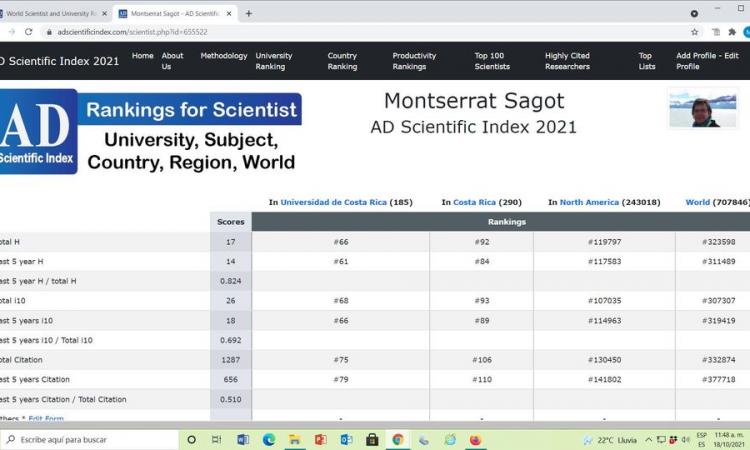Click the Edit Form link
The image size is (750, 450).
(46, 418)
